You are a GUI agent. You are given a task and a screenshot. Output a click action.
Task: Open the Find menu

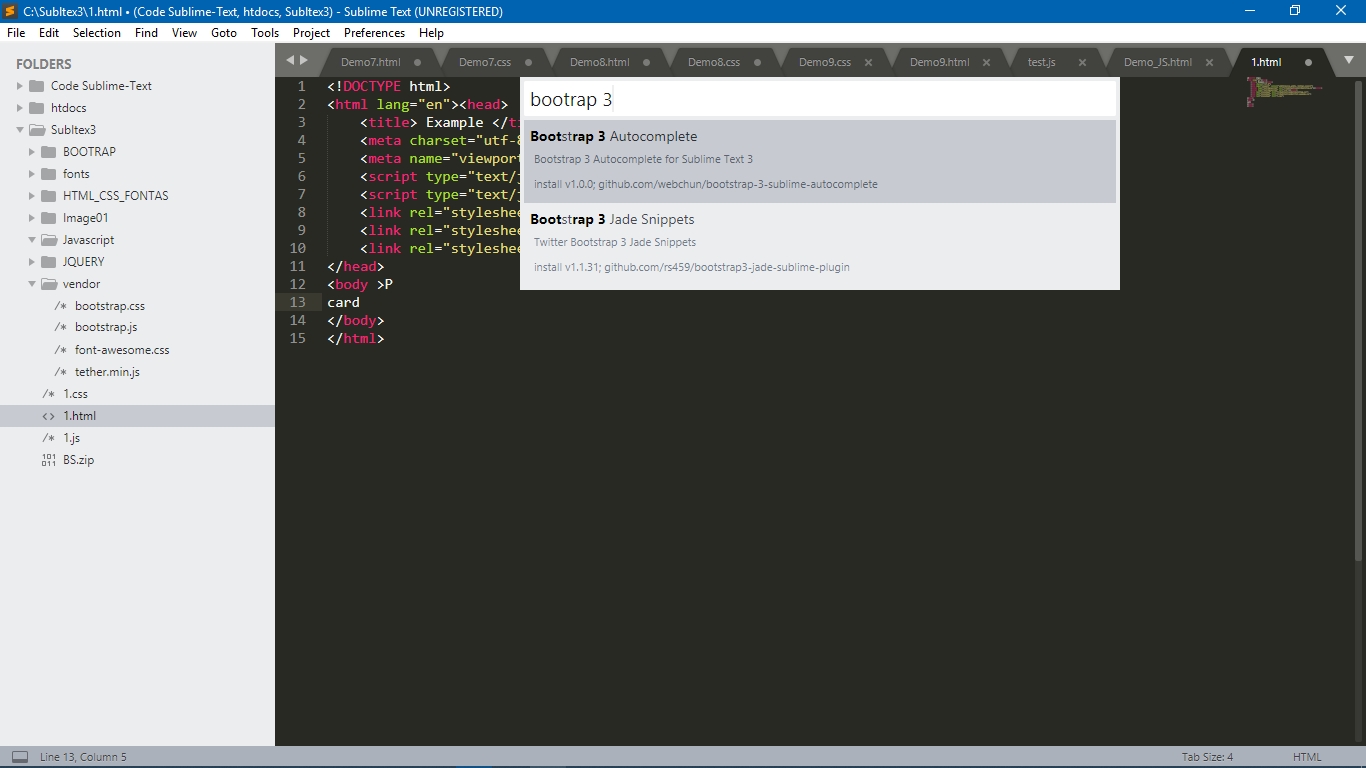(146, 33)
